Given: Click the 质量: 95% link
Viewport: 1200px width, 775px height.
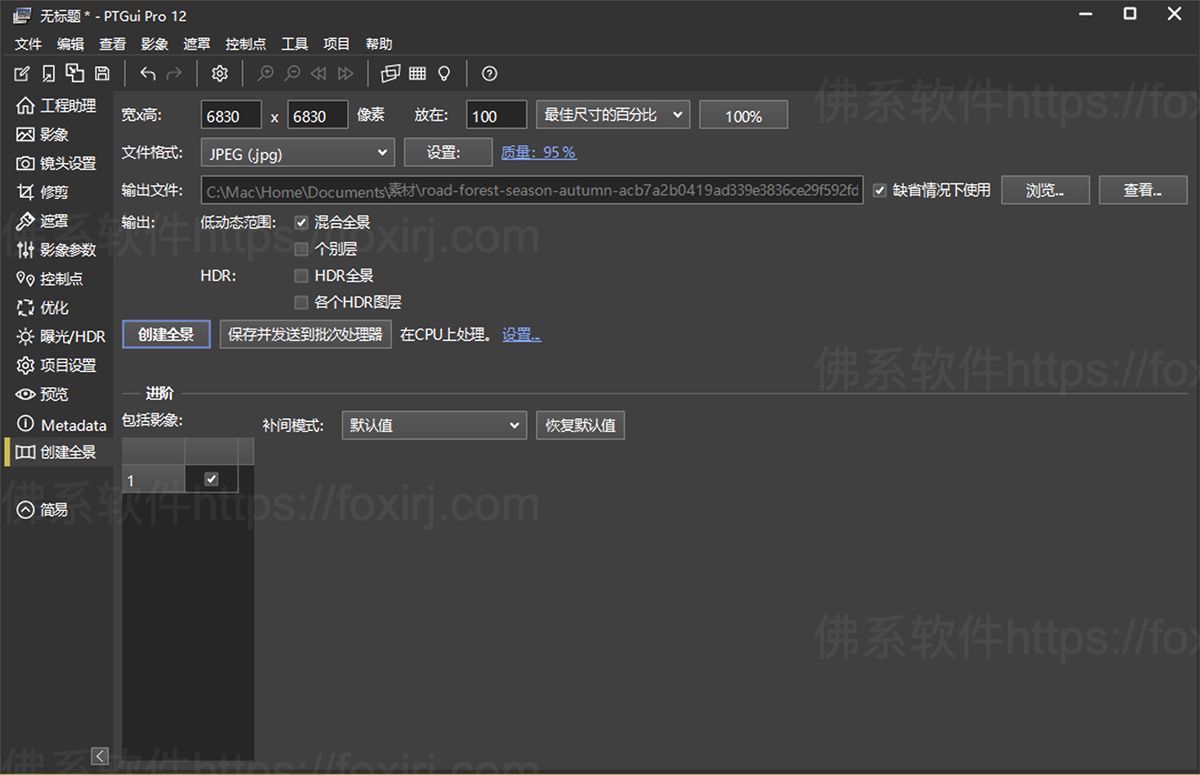Looking at the screenshot, I should click(x=538, y=152).
